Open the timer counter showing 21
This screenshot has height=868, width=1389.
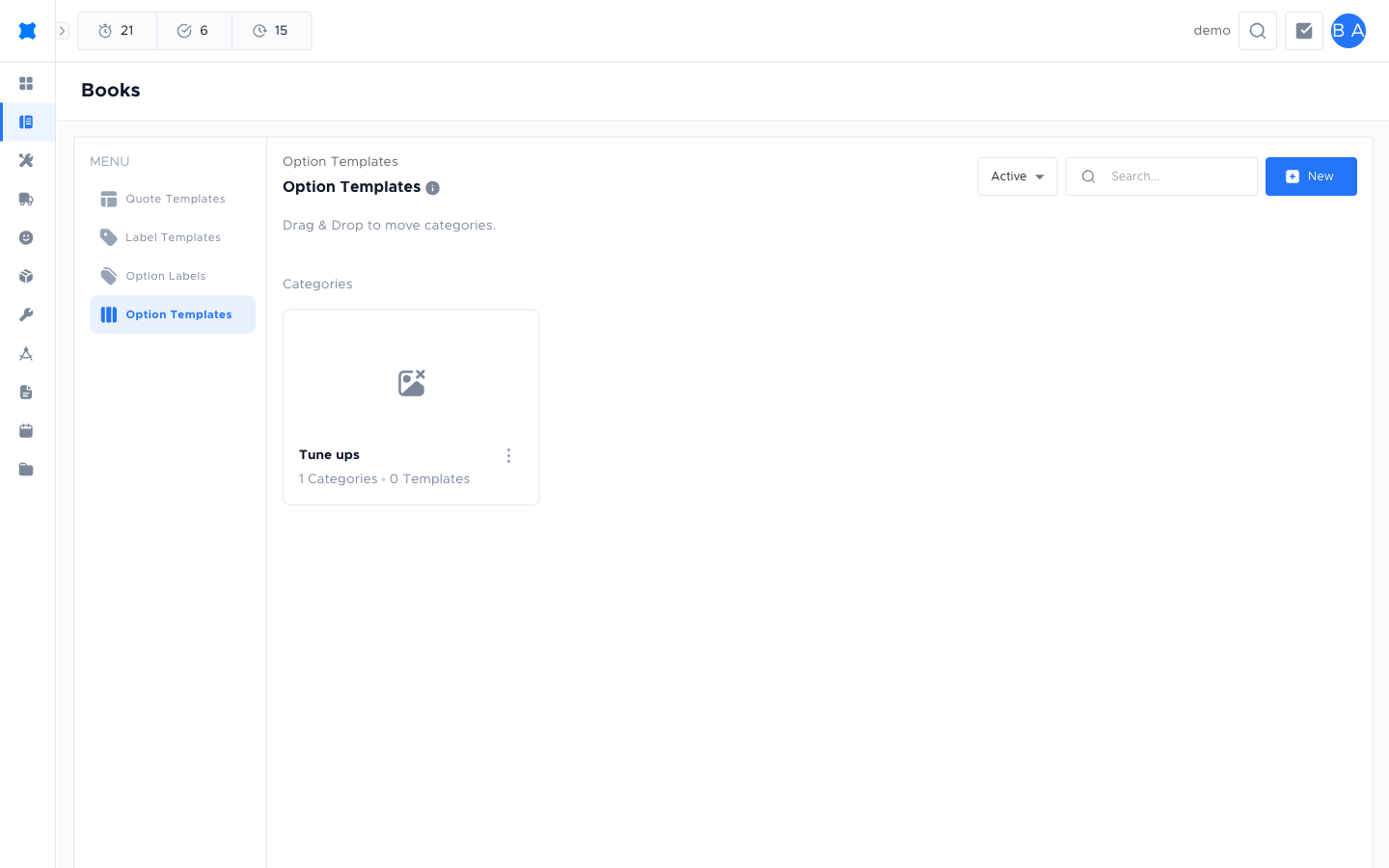pos(117,31)
